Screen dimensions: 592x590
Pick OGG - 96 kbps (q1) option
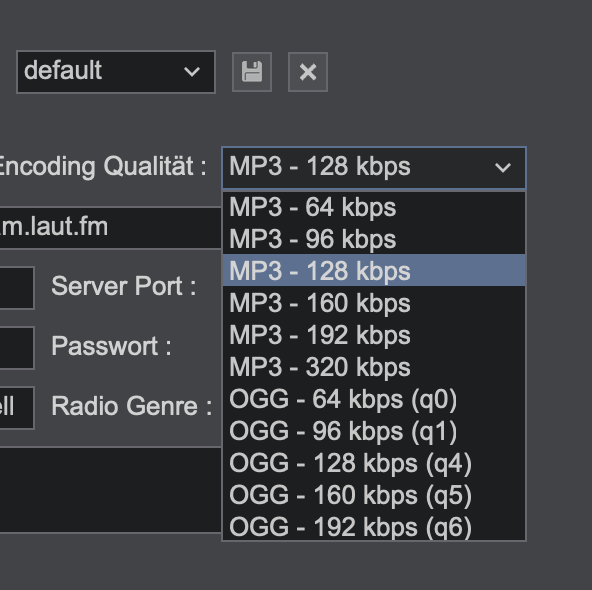click(374, 431)
